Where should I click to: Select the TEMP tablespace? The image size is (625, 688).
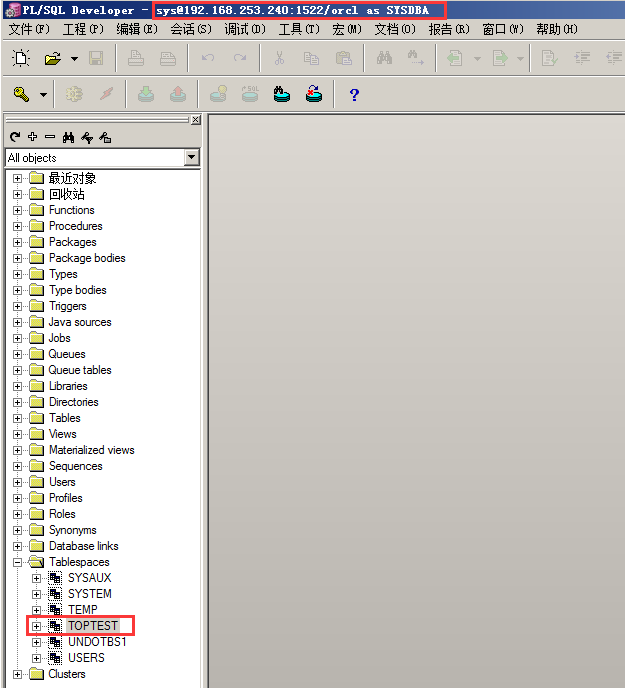point(83,610)
